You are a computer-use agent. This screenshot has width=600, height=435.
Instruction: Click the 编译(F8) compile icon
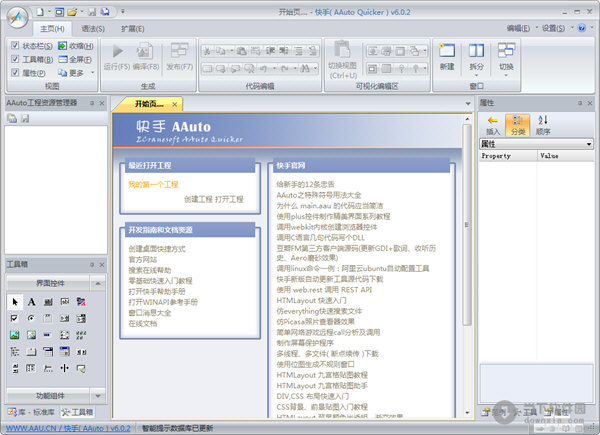click(145, 51)
